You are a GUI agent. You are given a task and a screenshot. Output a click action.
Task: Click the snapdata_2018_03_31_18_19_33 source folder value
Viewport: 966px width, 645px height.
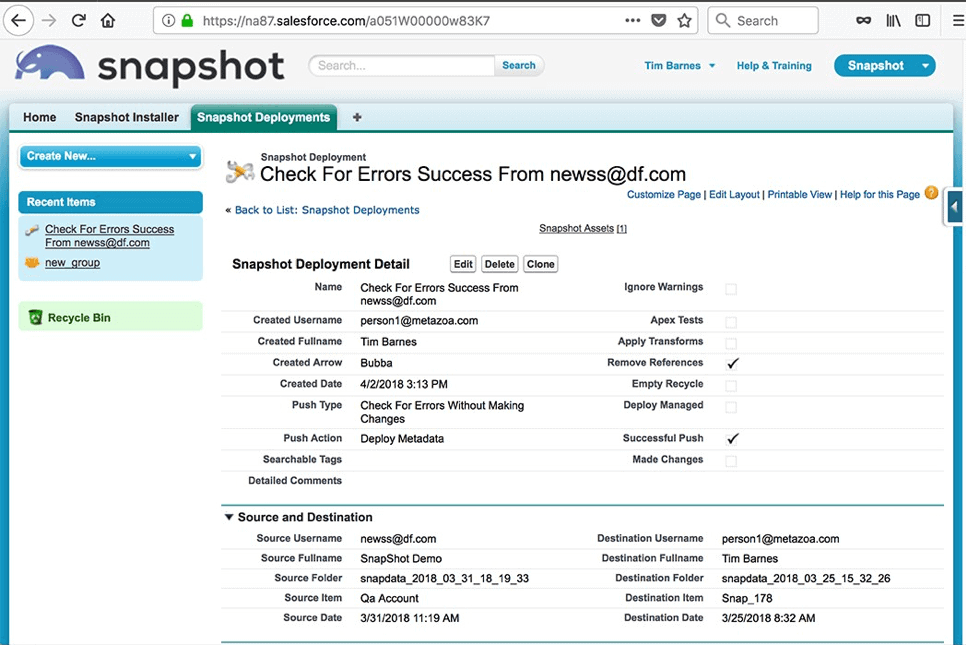[x=444, y=578]
